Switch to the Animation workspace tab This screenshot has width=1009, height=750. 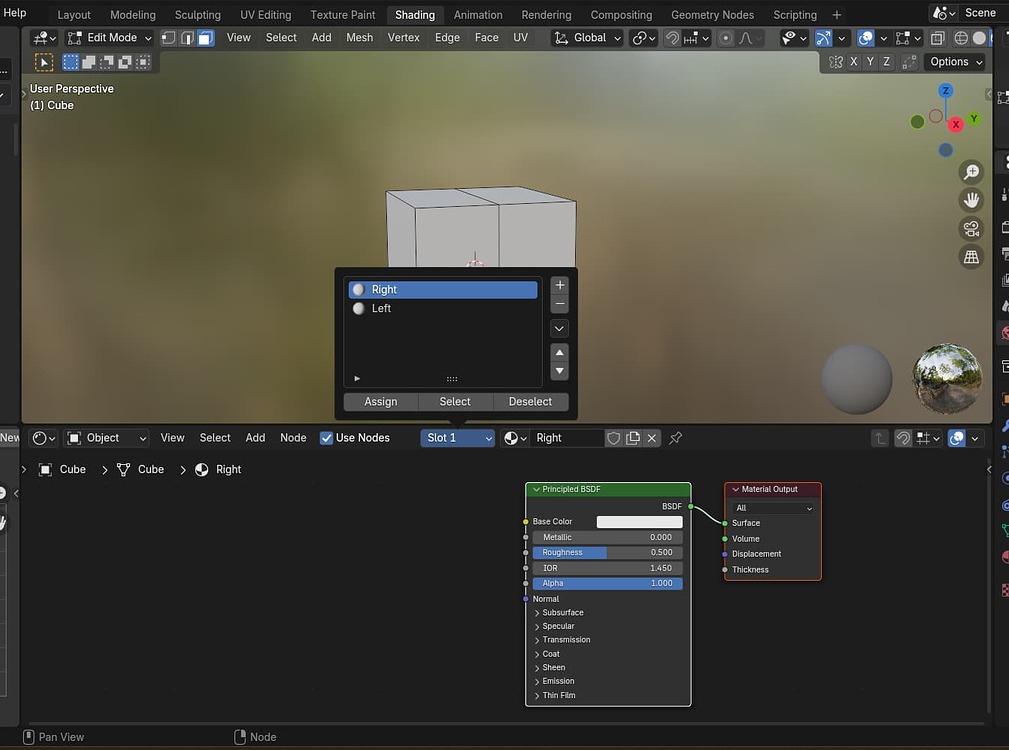pos(478,14)
